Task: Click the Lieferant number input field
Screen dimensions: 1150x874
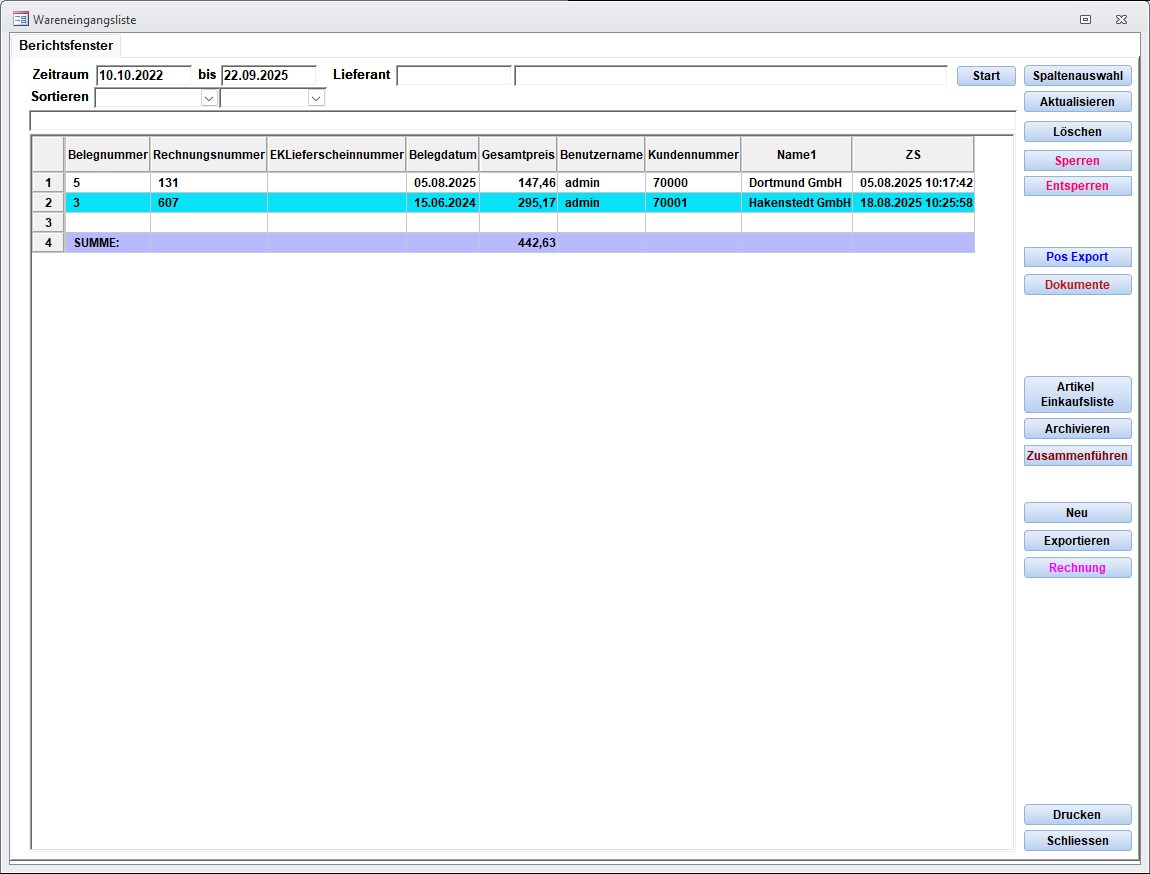Action: (454, 75)
